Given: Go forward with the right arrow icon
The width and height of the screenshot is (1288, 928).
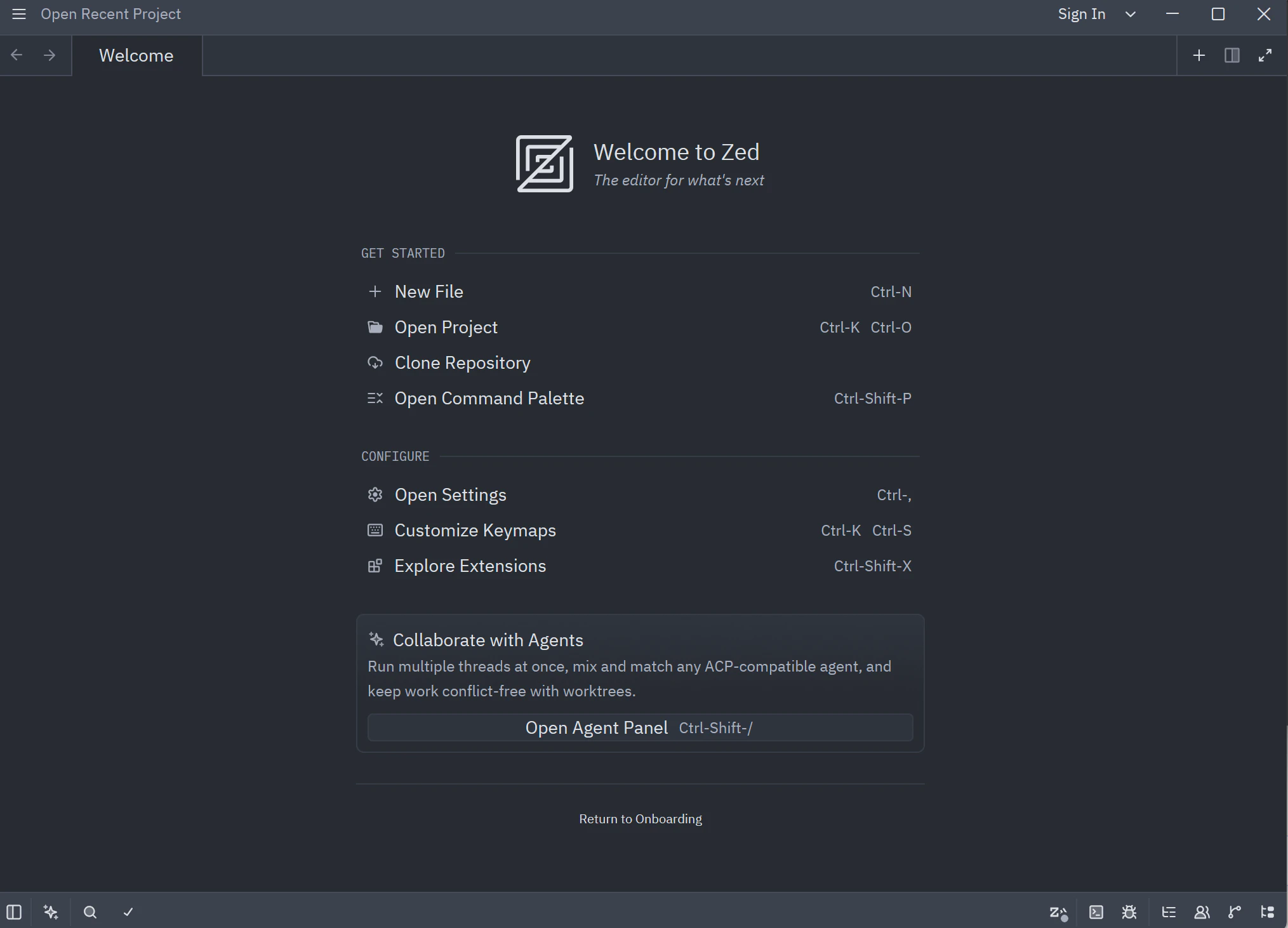Looking at the screenshot, I should click(x=50, y=55).
